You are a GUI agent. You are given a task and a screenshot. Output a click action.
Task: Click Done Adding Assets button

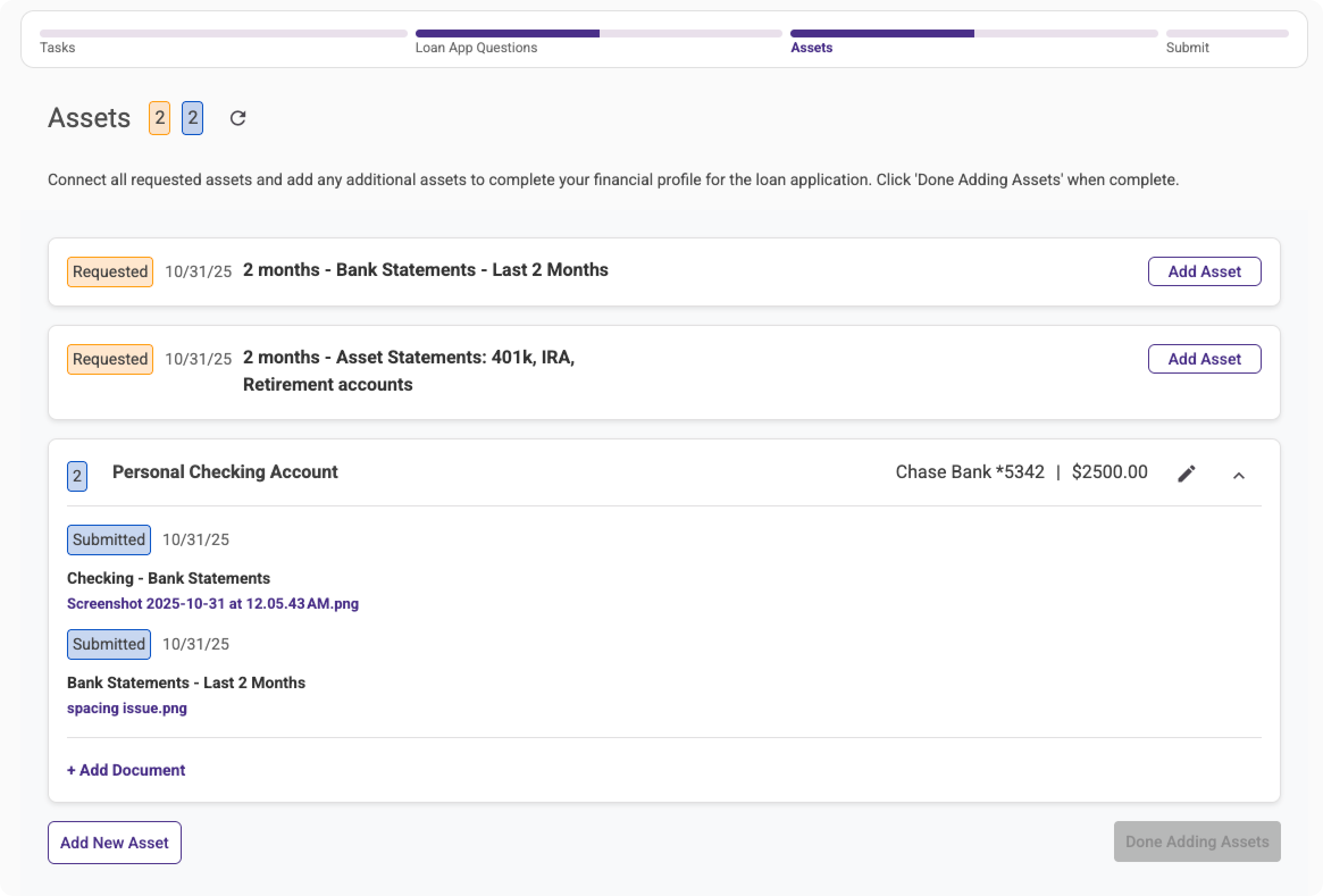pyautogui.click(x=1196, y=841)
